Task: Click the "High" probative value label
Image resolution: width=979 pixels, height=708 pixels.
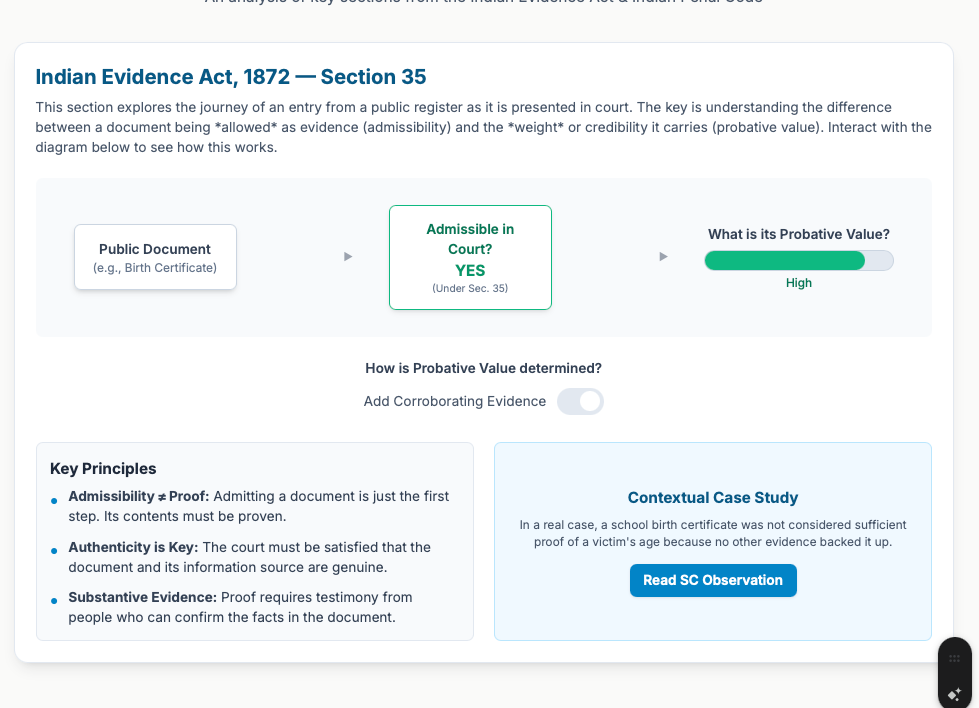Action: 799,283
